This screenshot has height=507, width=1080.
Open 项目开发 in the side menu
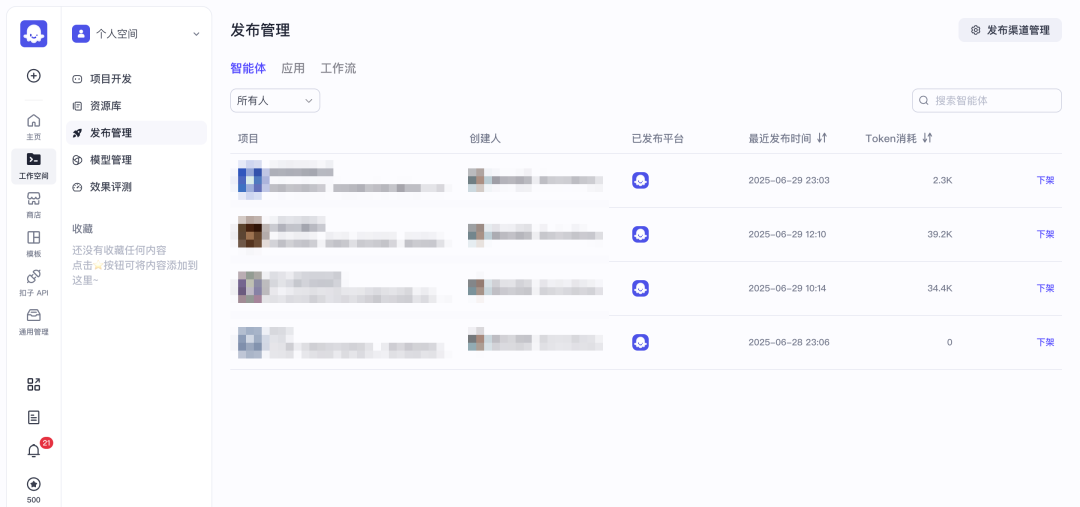pos(136,79)
